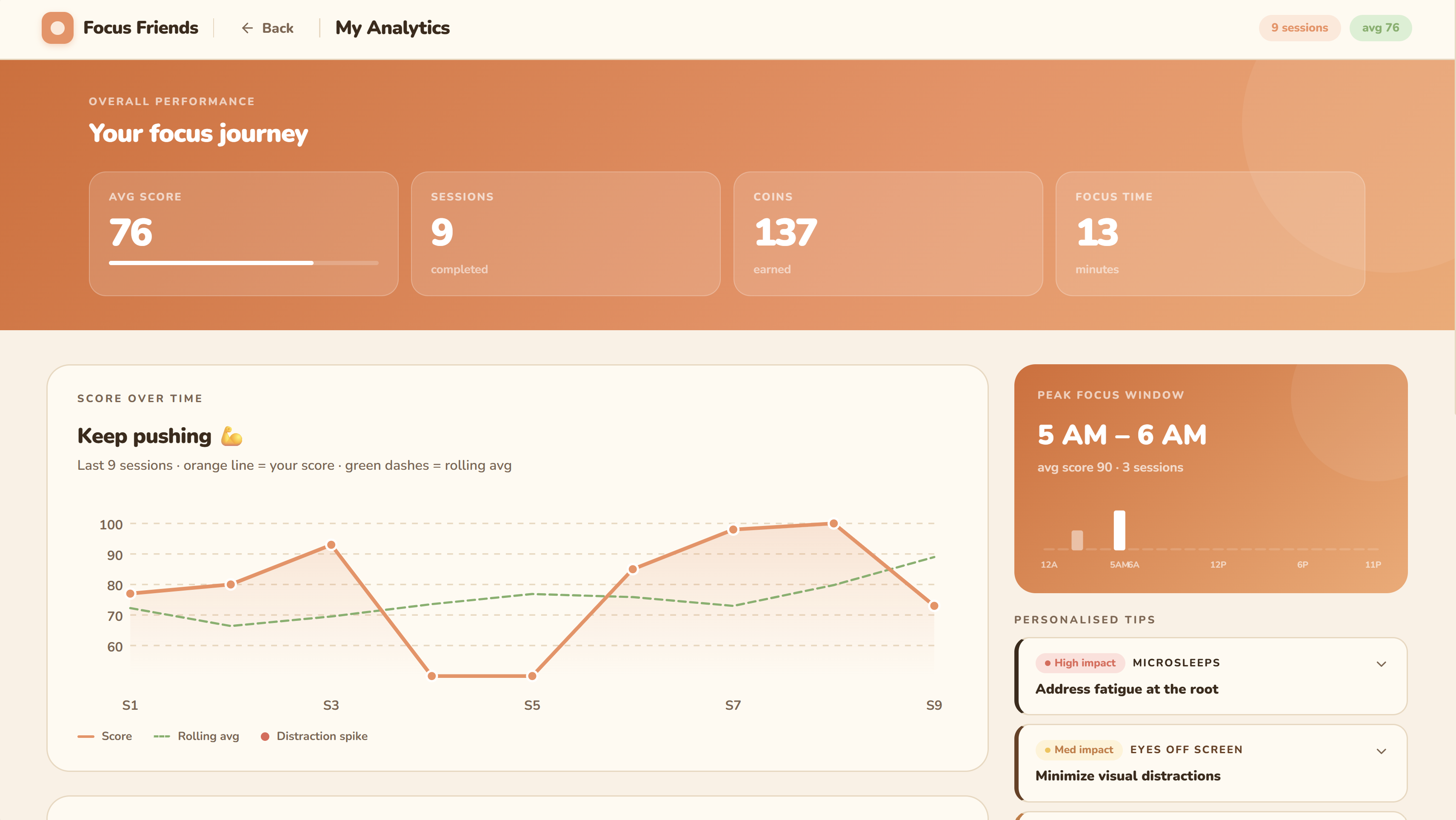
Task: Click the red High impact dot
Action: [1048, 663]
